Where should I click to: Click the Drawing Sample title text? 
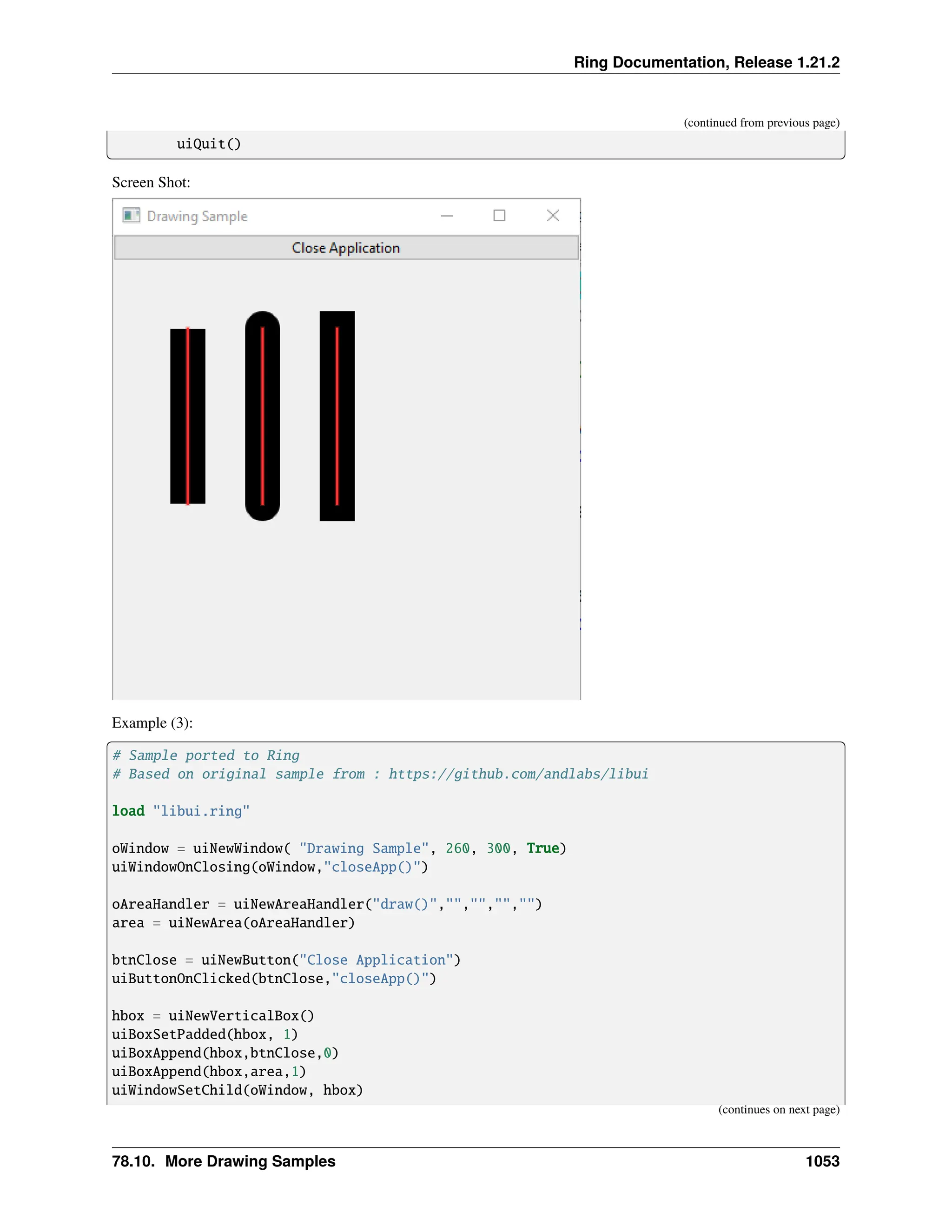point(198,216)
